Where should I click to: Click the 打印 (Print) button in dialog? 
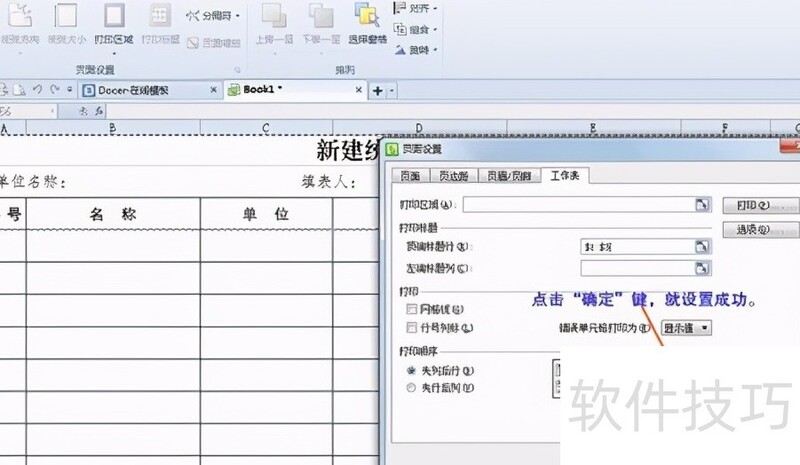point(761,205)
